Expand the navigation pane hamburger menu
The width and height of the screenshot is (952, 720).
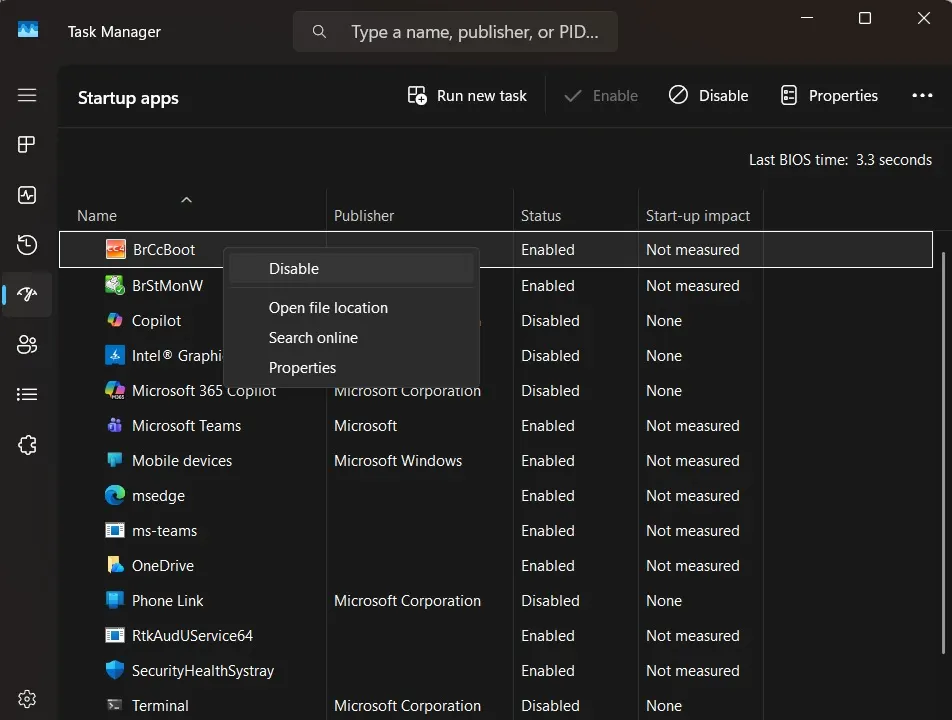(27, 96)
